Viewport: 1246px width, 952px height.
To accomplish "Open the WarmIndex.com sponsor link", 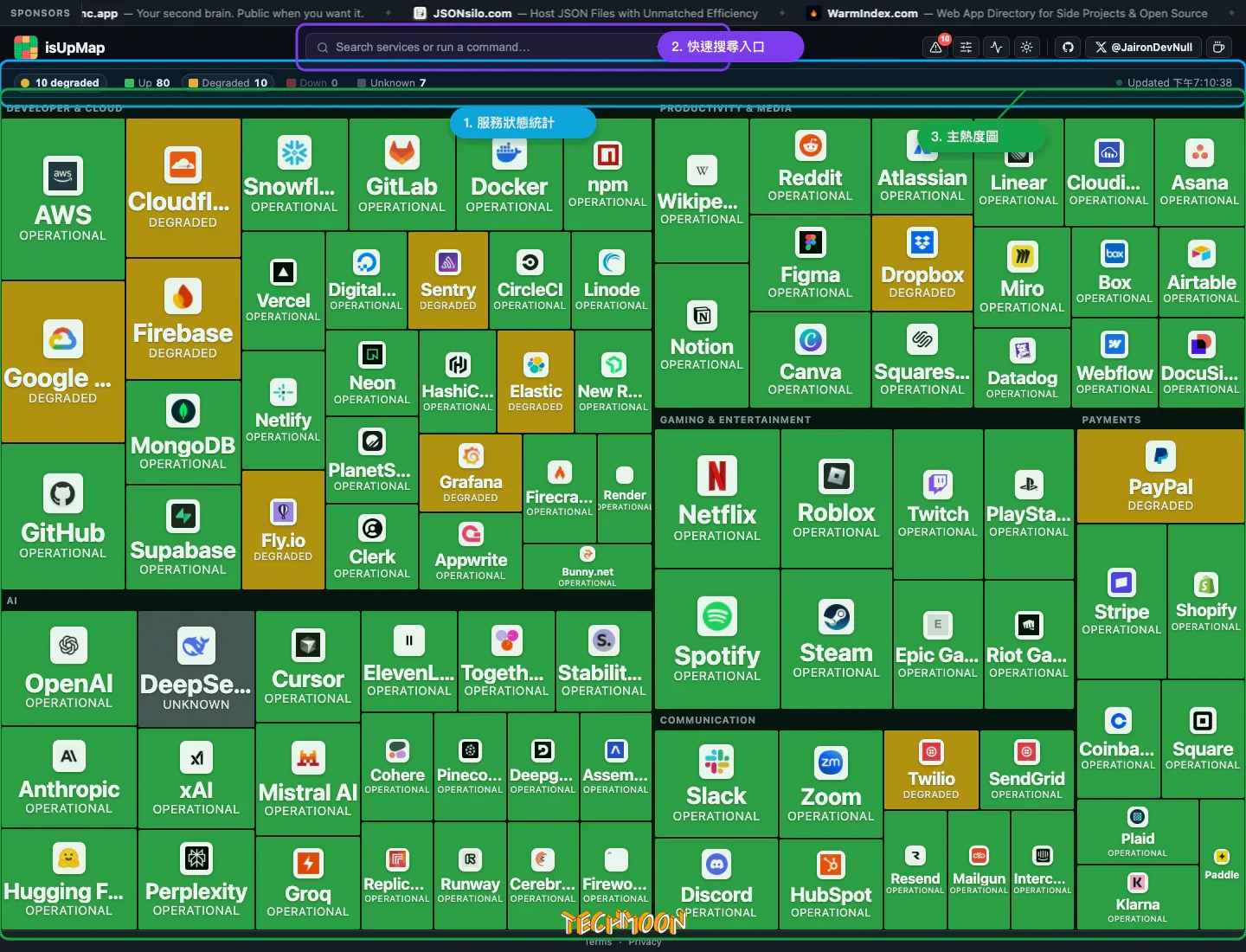I will (1007, 13).
